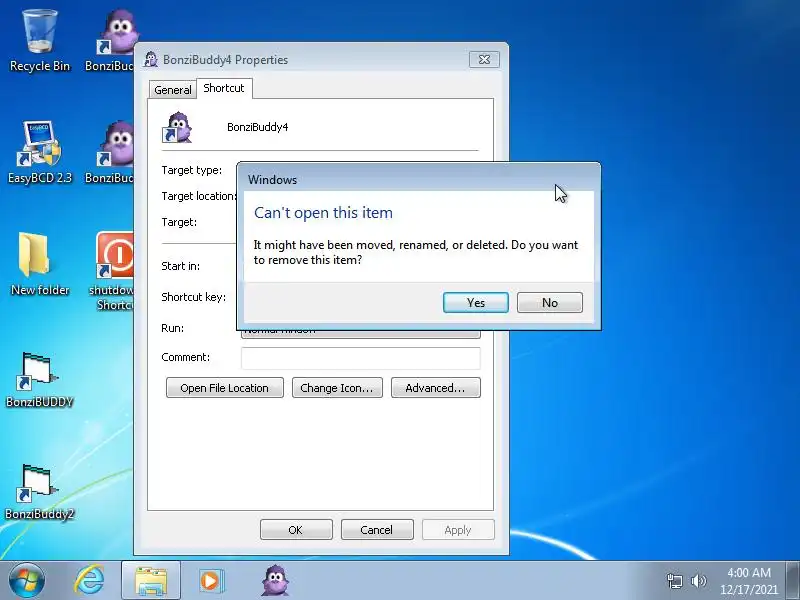Open the Recycle Bin desktop icon
This screenshot has height=600, width=800.
40,42
